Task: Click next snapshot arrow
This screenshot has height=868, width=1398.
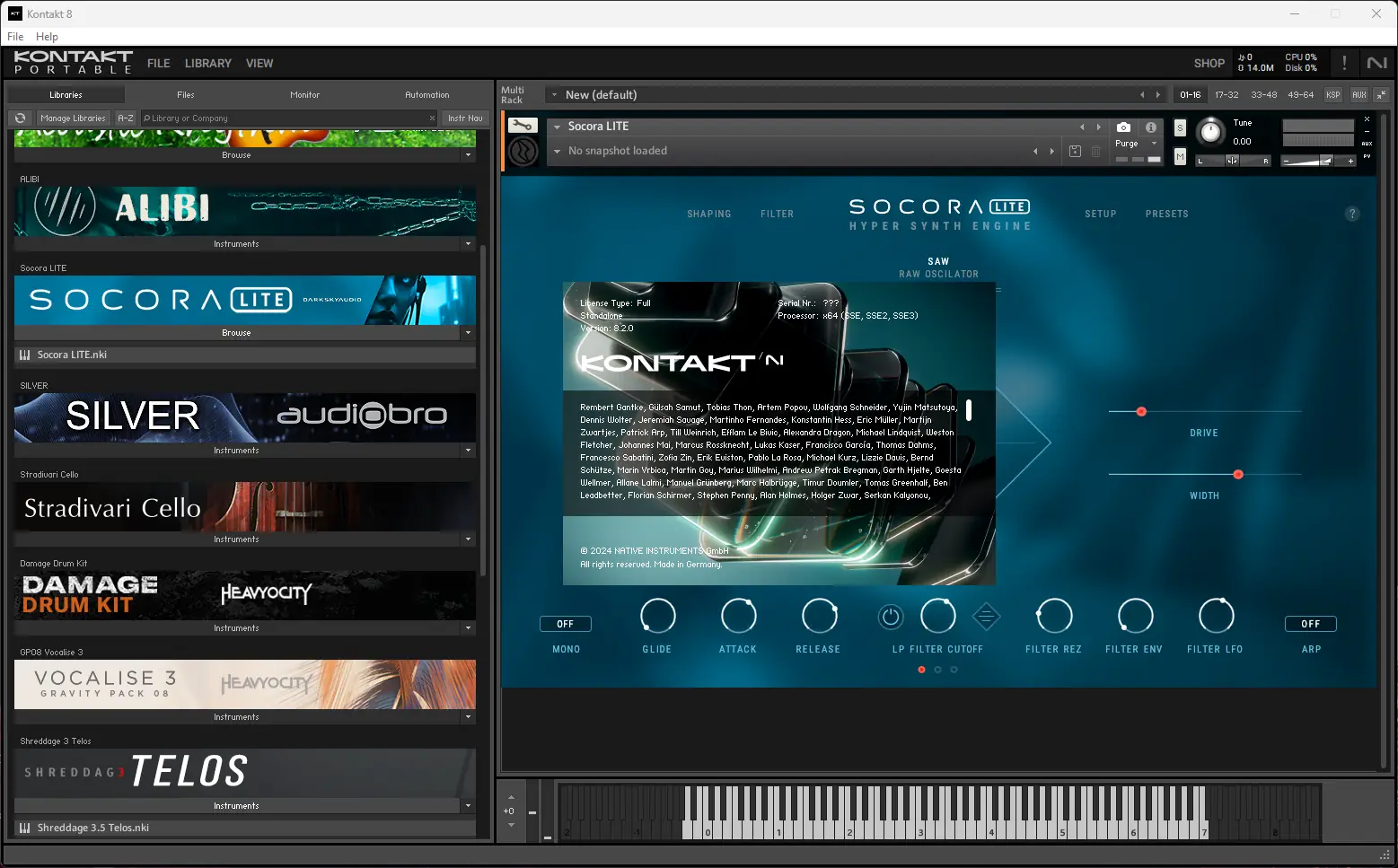Action: point(1051,151)
